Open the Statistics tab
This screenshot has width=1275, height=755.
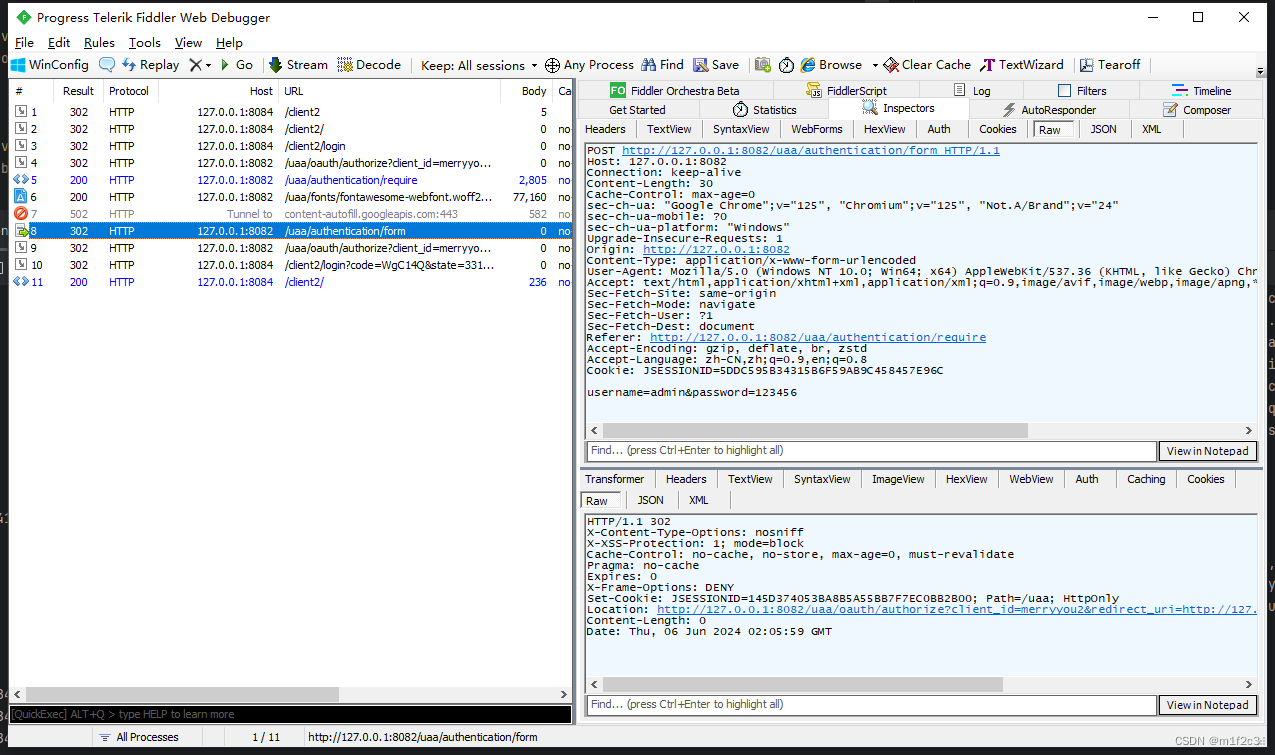click(x=765, y=110)
